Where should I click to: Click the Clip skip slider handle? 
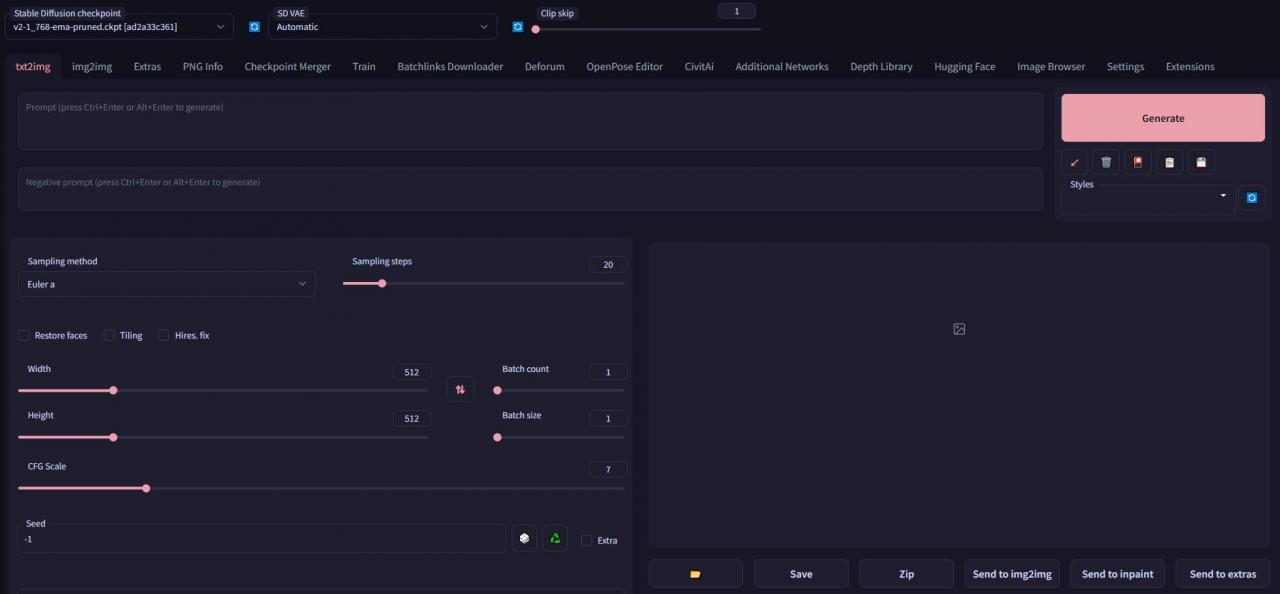pyautogui.click(x=536, y=29)
